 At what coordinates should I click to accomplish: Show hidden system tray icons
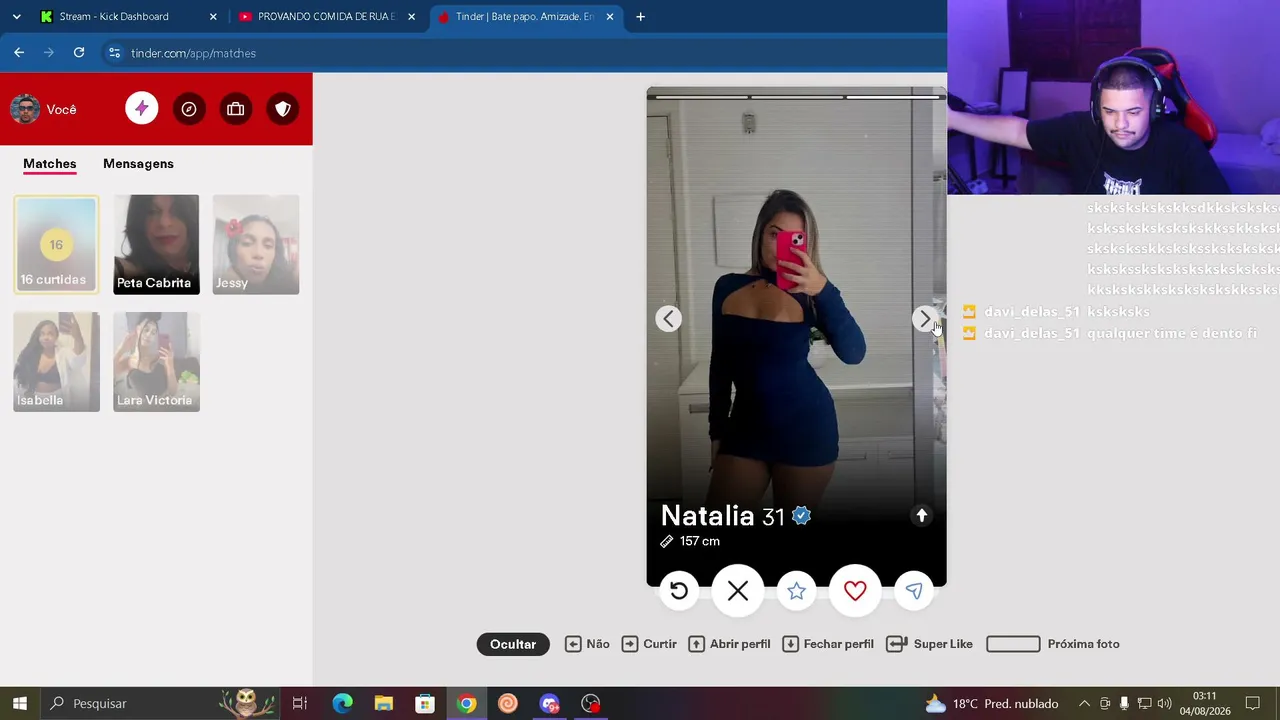[1084, 703]
